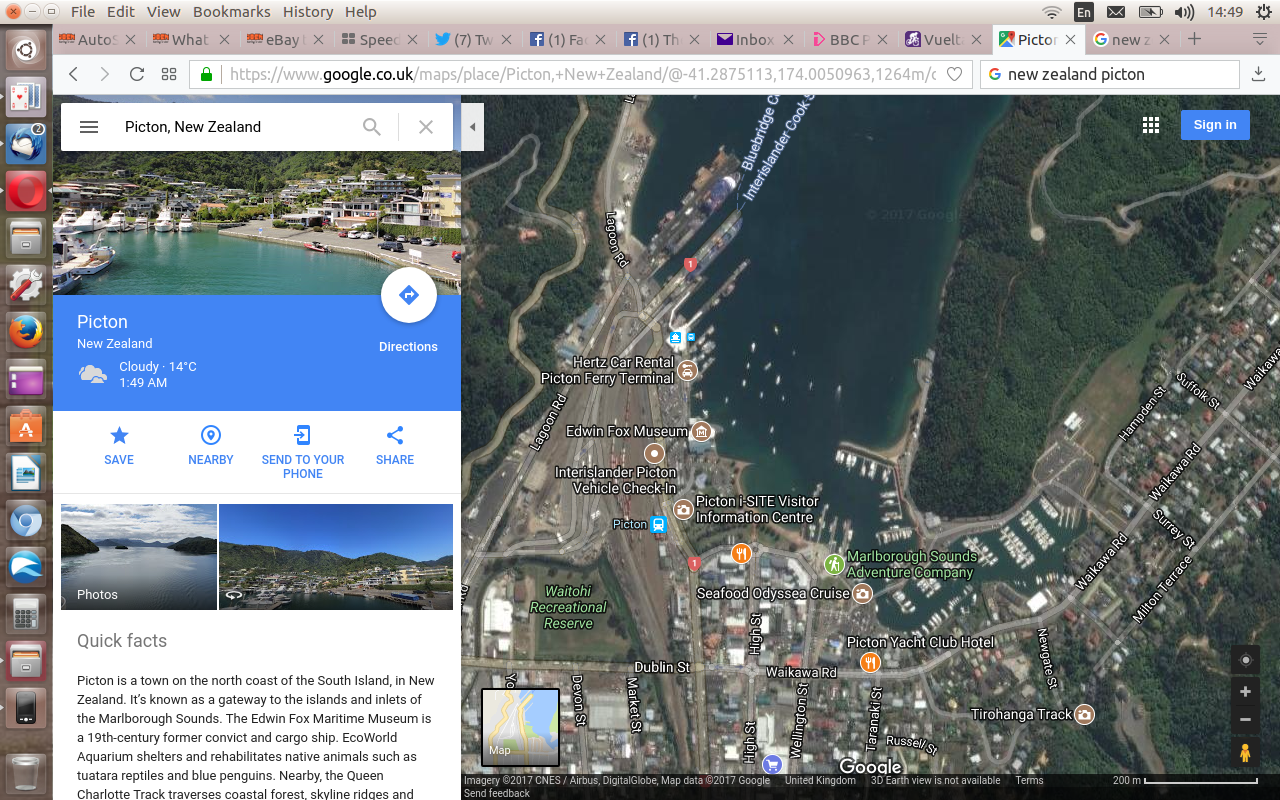Open the system menu gear
The image size is (1280, 800).
click(1264, 12)
